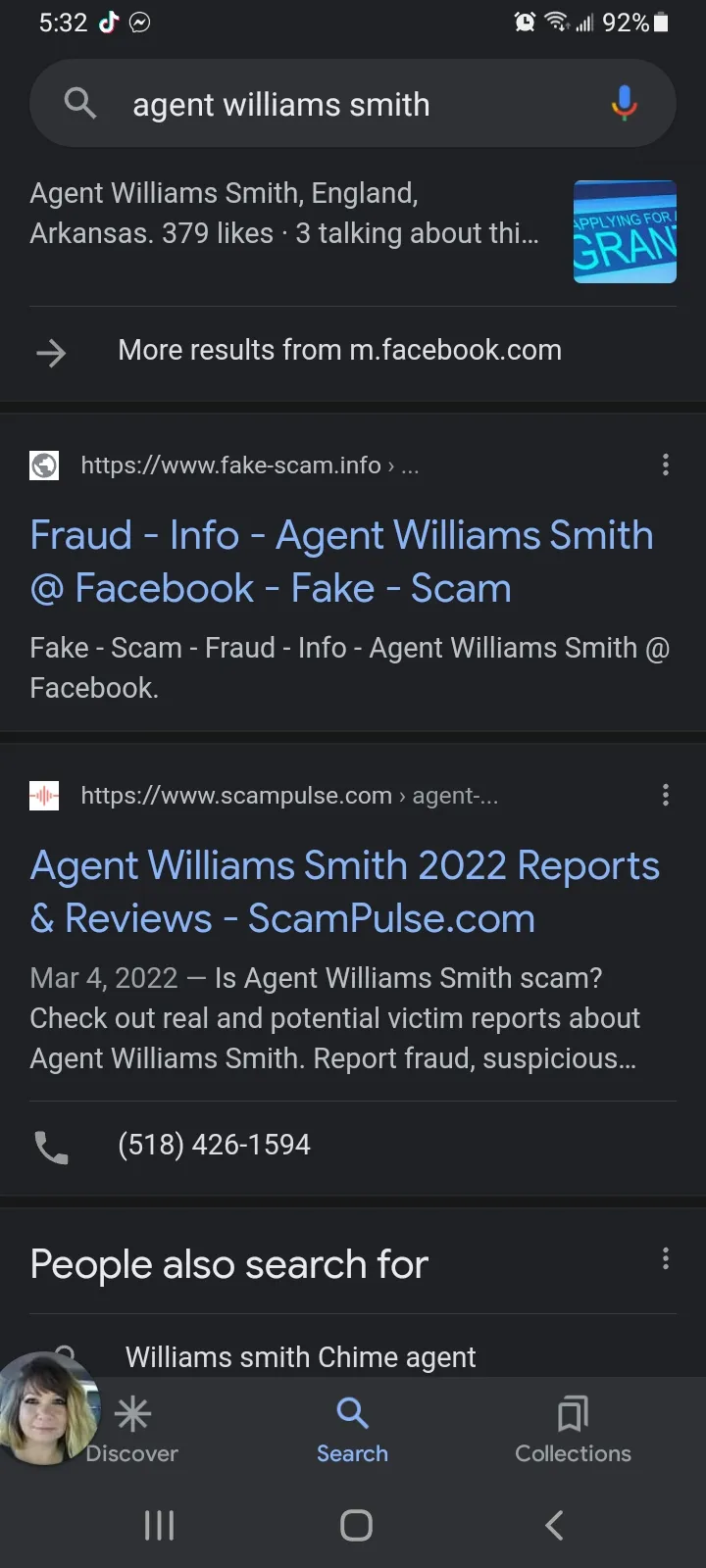Tap the Android back navigation button
706x1568 pixels.
tap(554, 1525)
